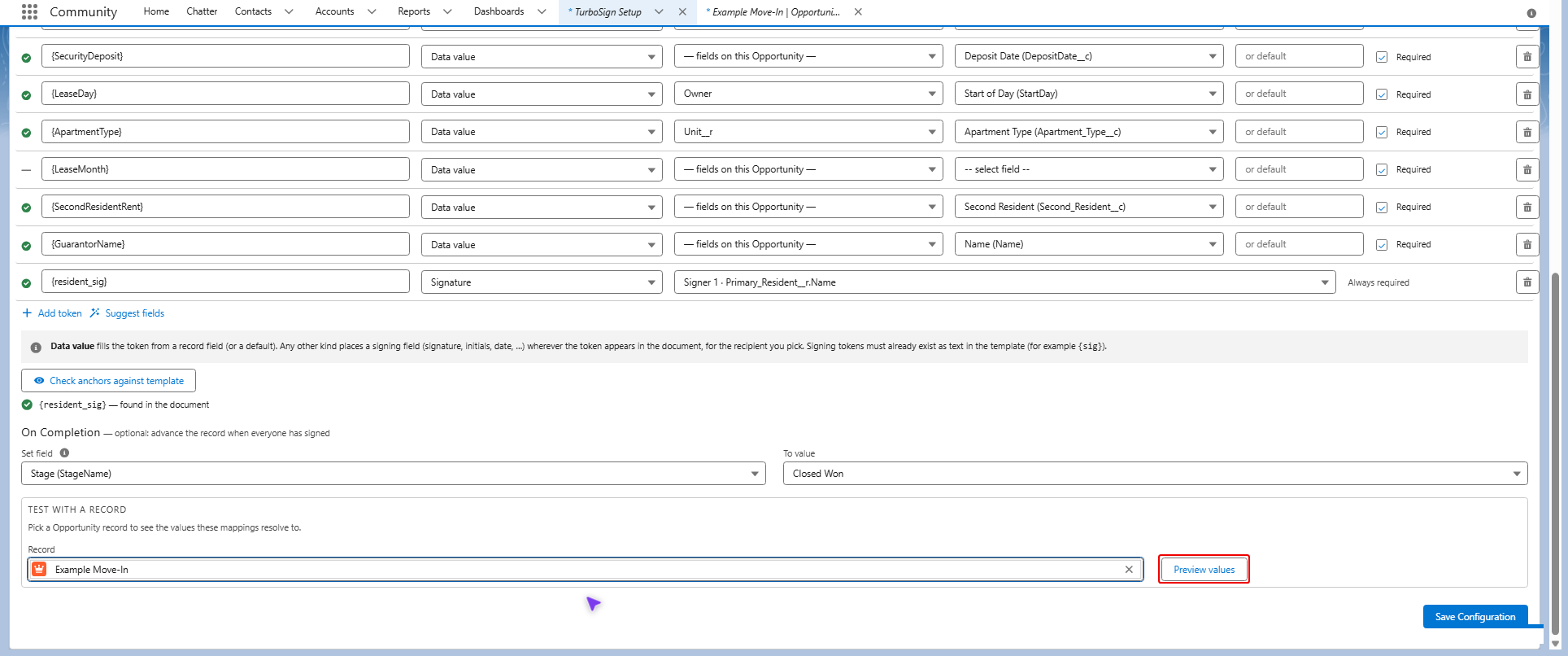Open the Chatter nav item
1568x656 pixels.
coord(202,11)
